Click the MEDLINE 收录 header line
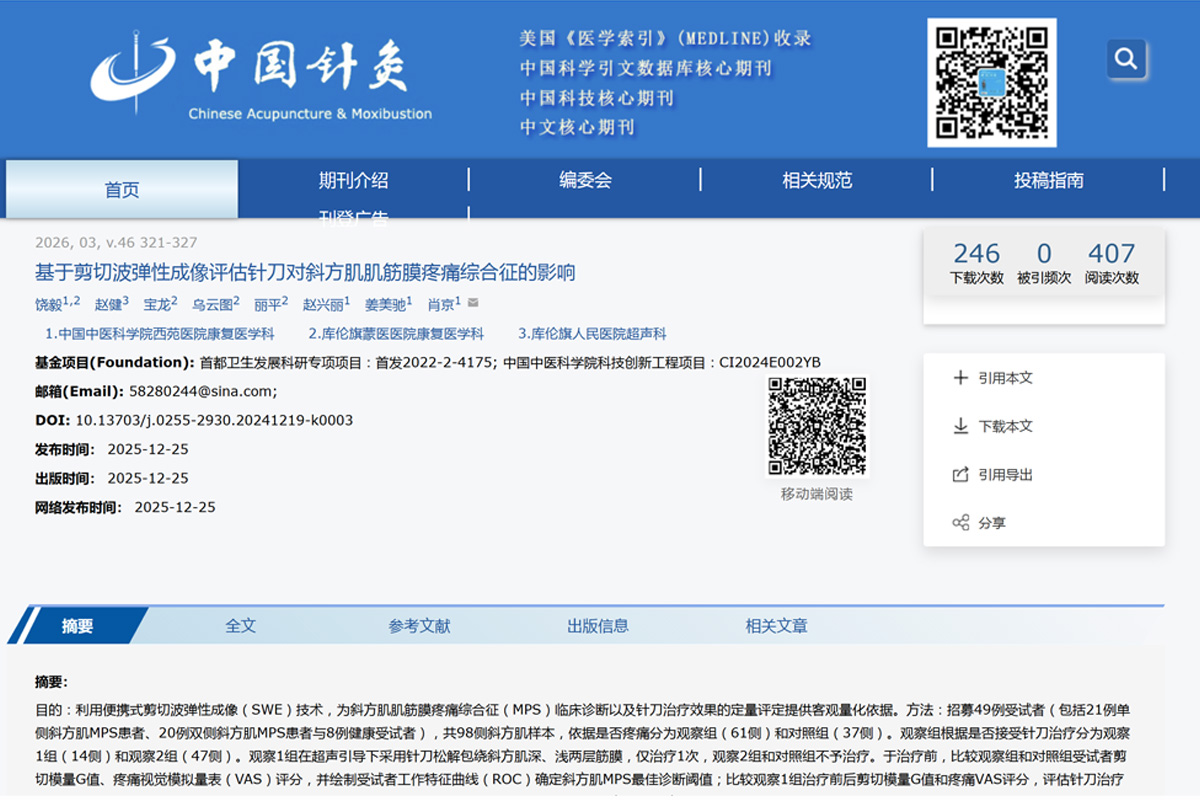Screen dimensions: 1200x800 click(665, 39)
